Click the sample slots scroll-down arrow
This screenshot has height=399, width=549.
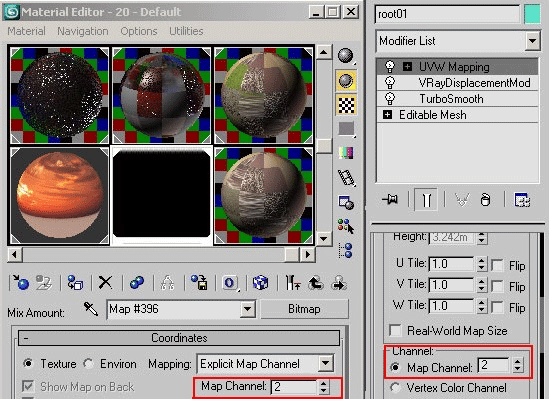click(x=324, y=239)
